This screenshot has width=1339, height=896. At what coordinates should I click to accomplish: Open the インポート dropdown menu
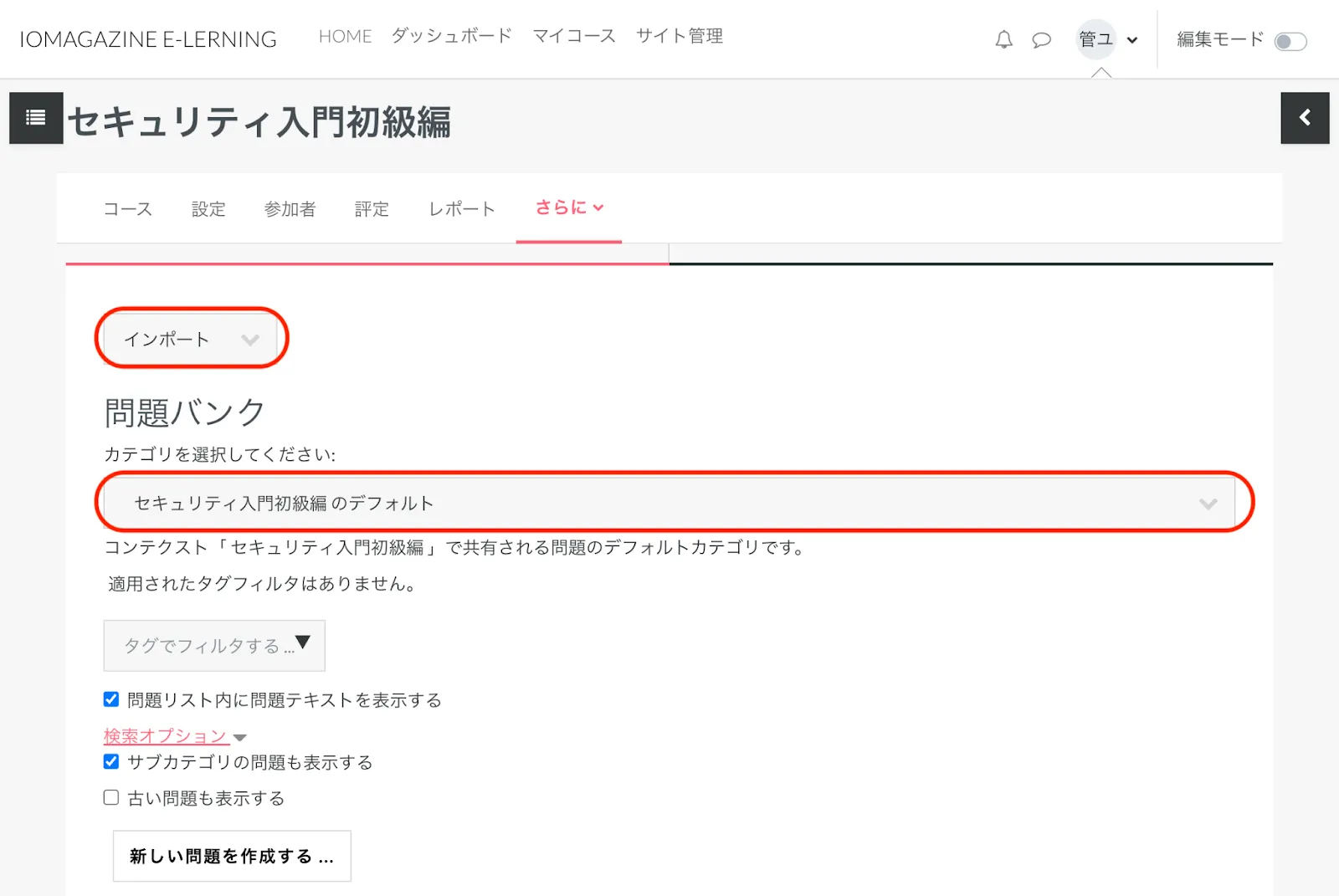[191, 339]
